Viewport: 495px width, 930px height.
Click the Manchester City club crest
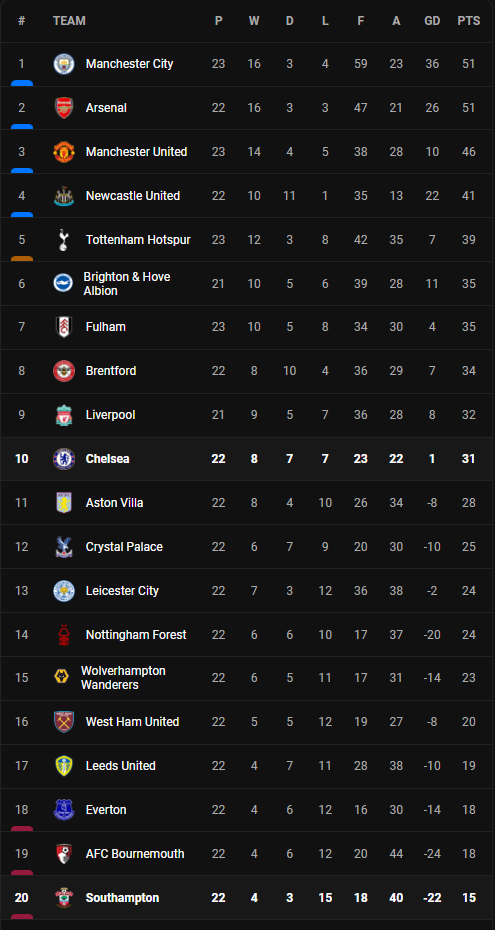63,64
